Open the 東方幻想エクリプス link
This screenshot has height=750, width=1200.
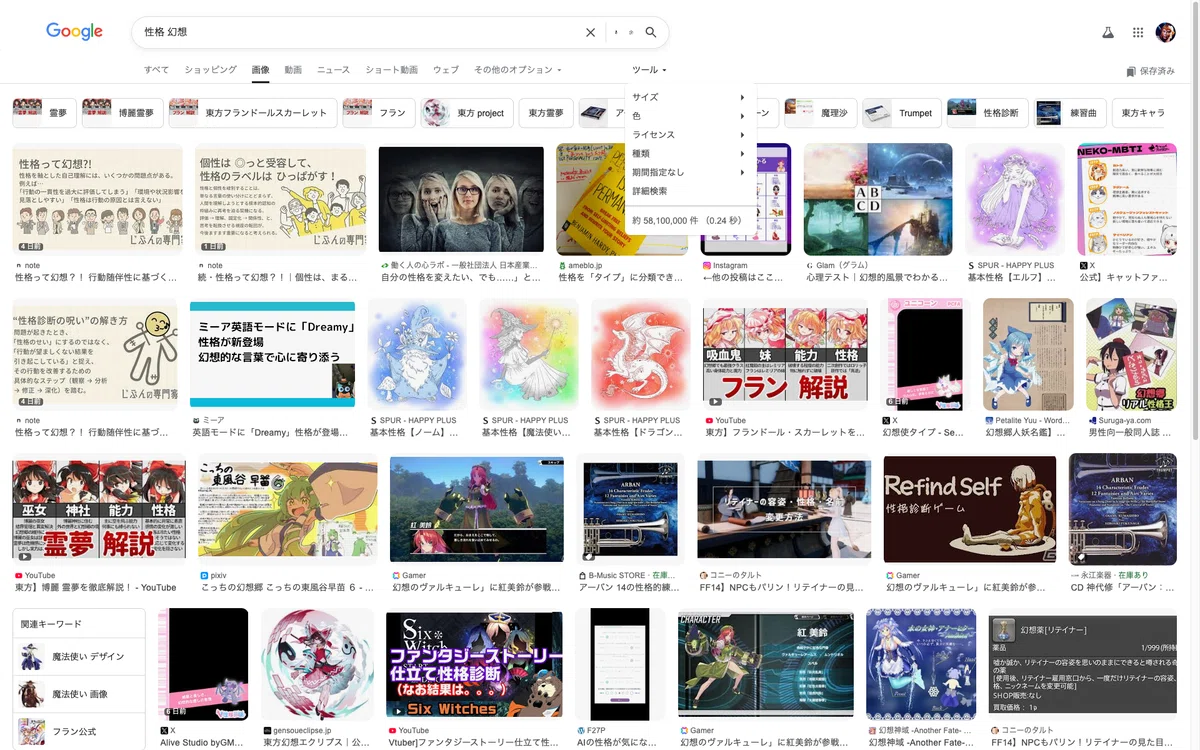pyautogui.click(x=317, y=742)
